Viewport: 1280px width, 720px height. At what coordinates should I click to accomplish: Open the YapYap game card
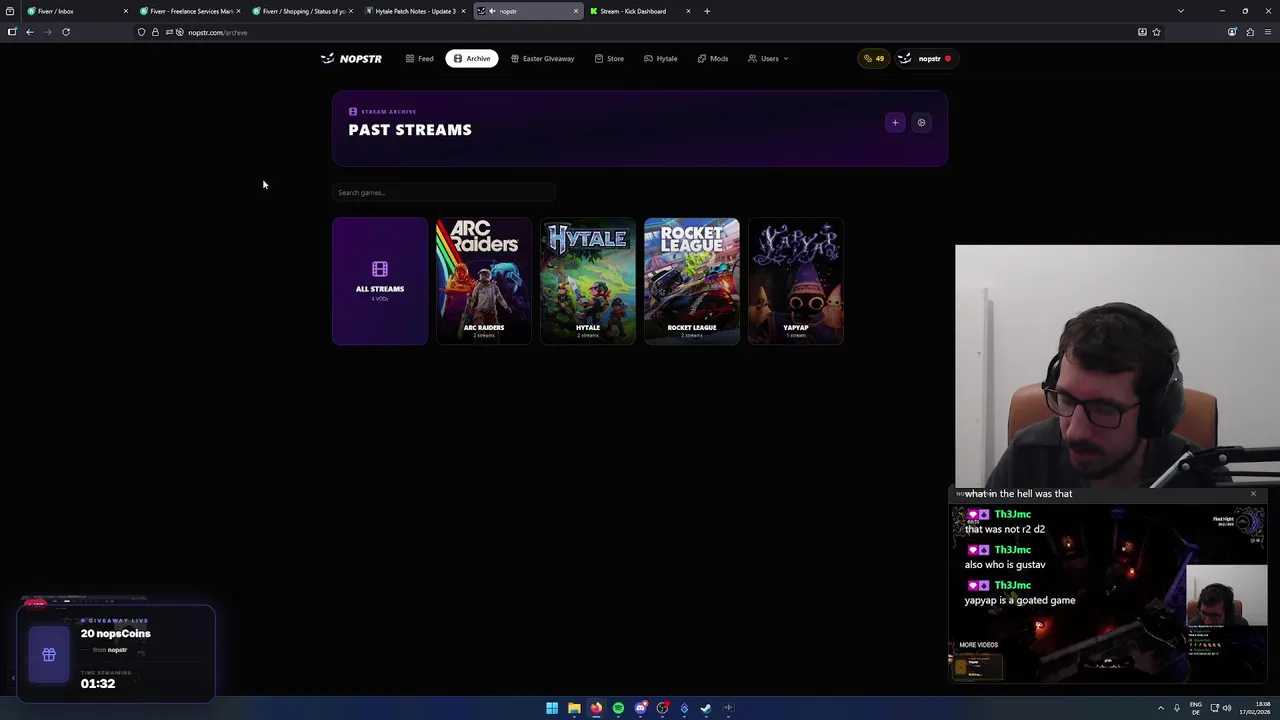pos(796,281)
